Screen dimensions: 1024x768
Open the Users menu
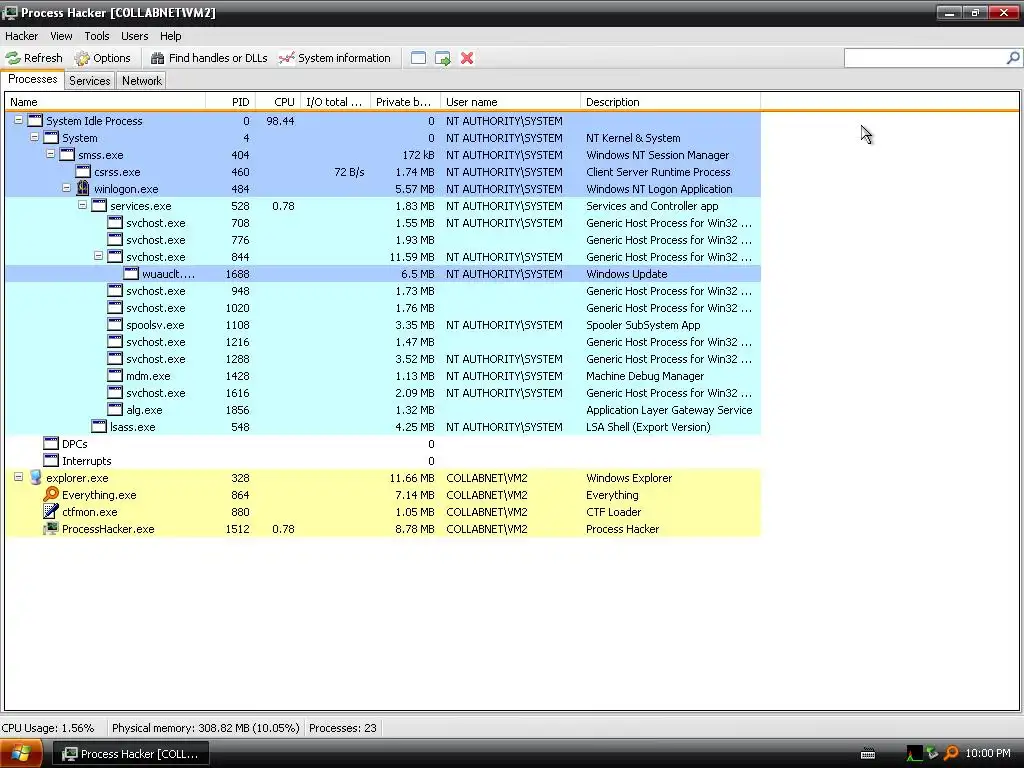(135, 36)
